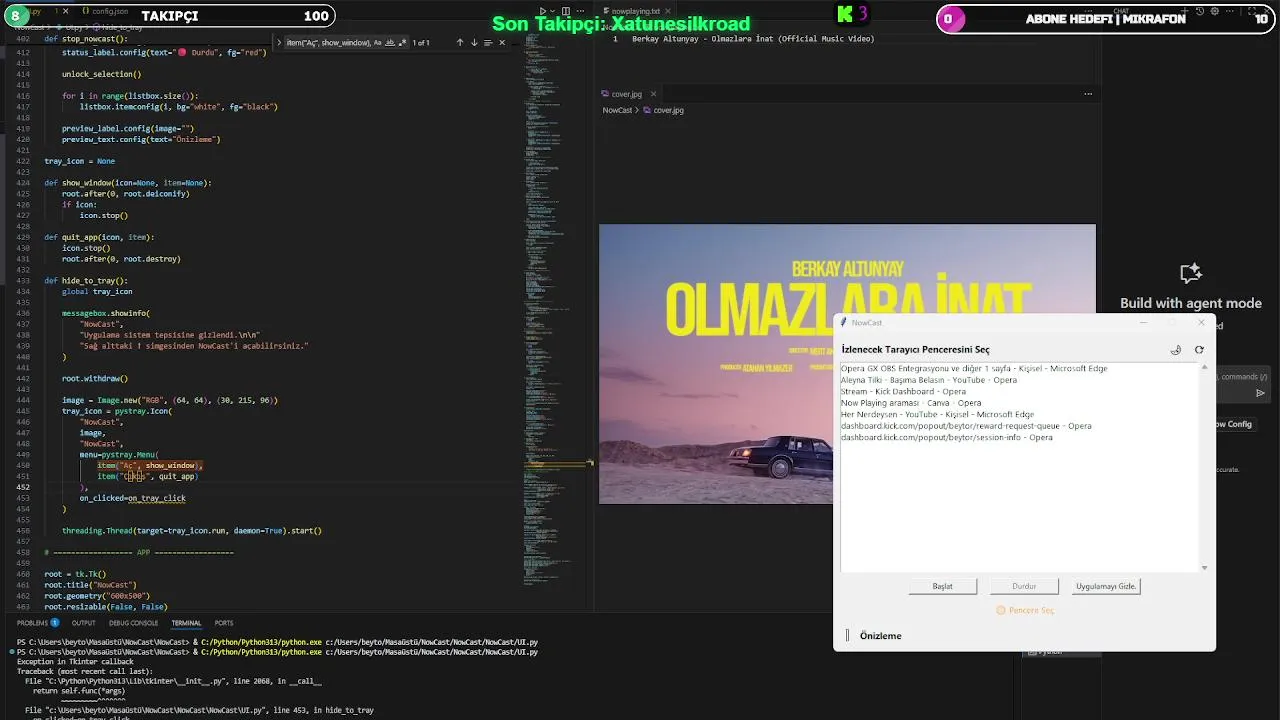Viewport: 1280px width, 720px height.
Task: Click the send arrow in the chat input
Action: pos(1260,393)
